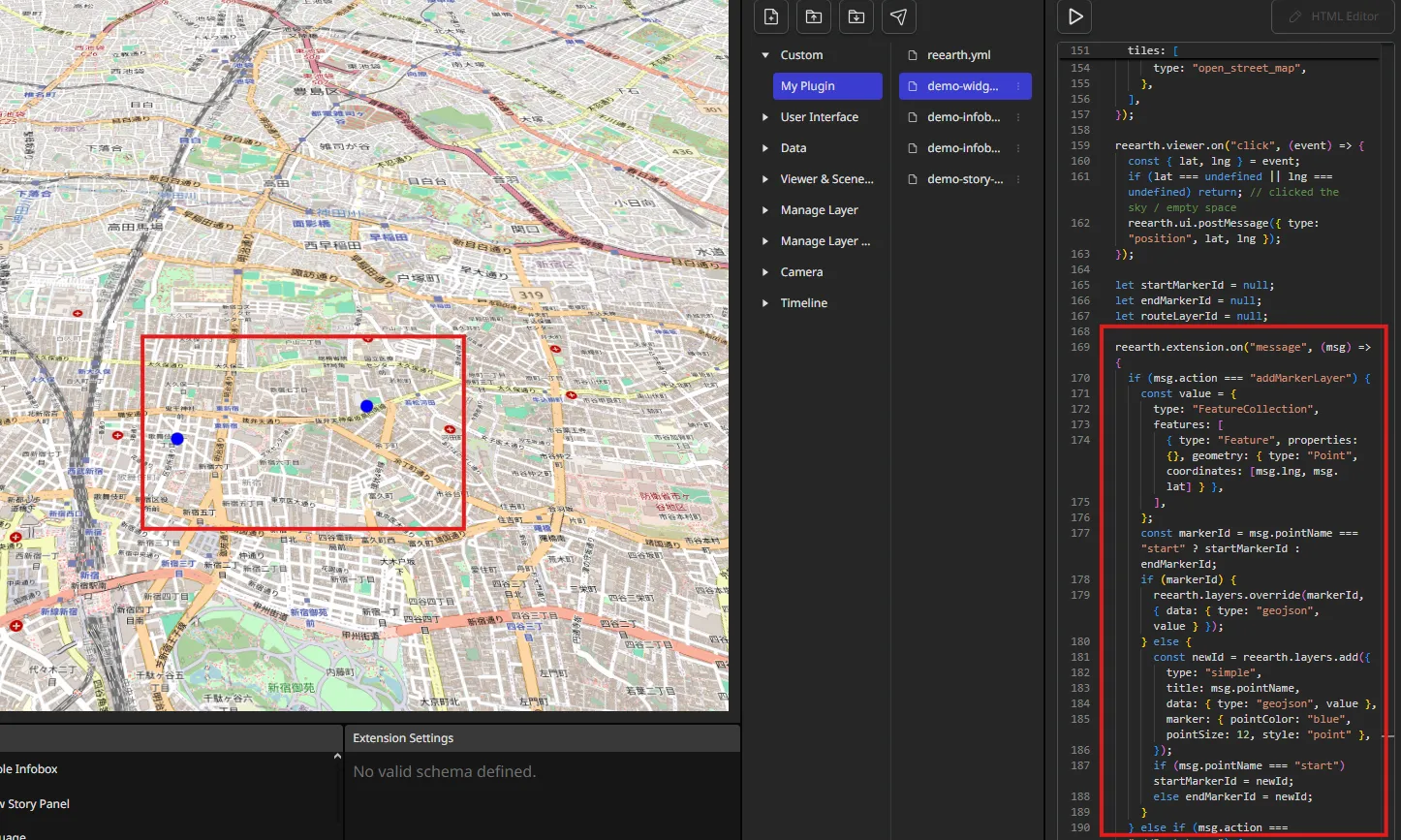Expand the Viewer & Scene... category

click(x=765, y=179)
